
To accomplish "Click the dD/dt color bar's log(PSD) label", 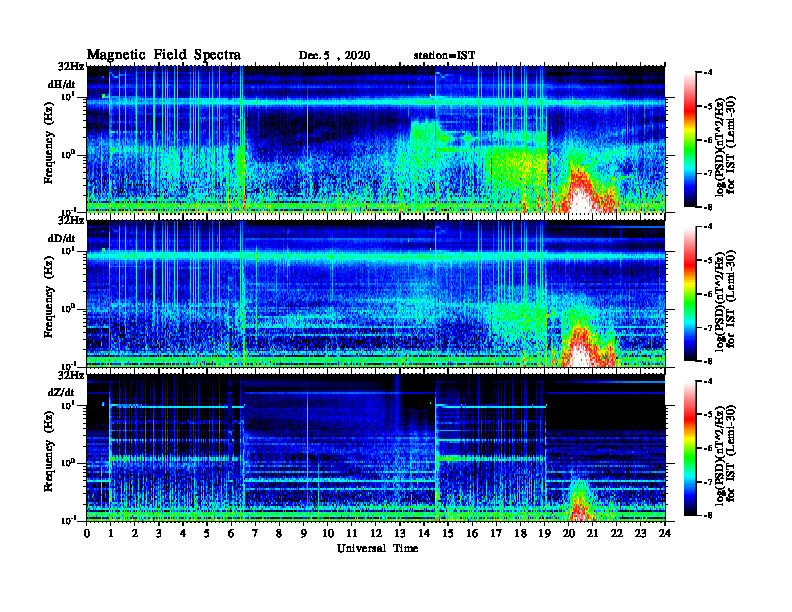I will point(725,300).
